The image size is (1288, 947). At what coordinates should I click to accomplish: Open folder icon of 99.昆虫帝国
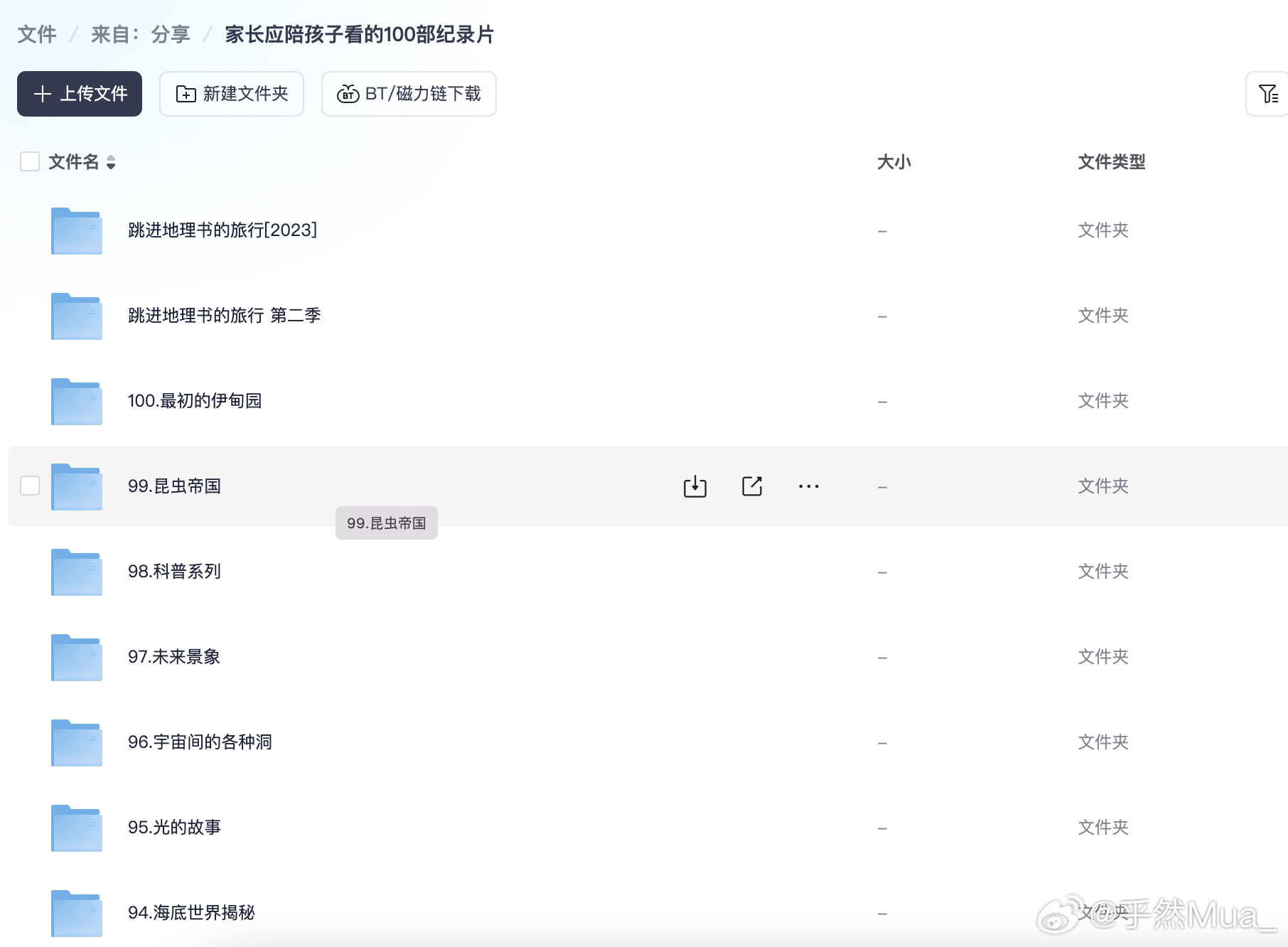(77, 487)
